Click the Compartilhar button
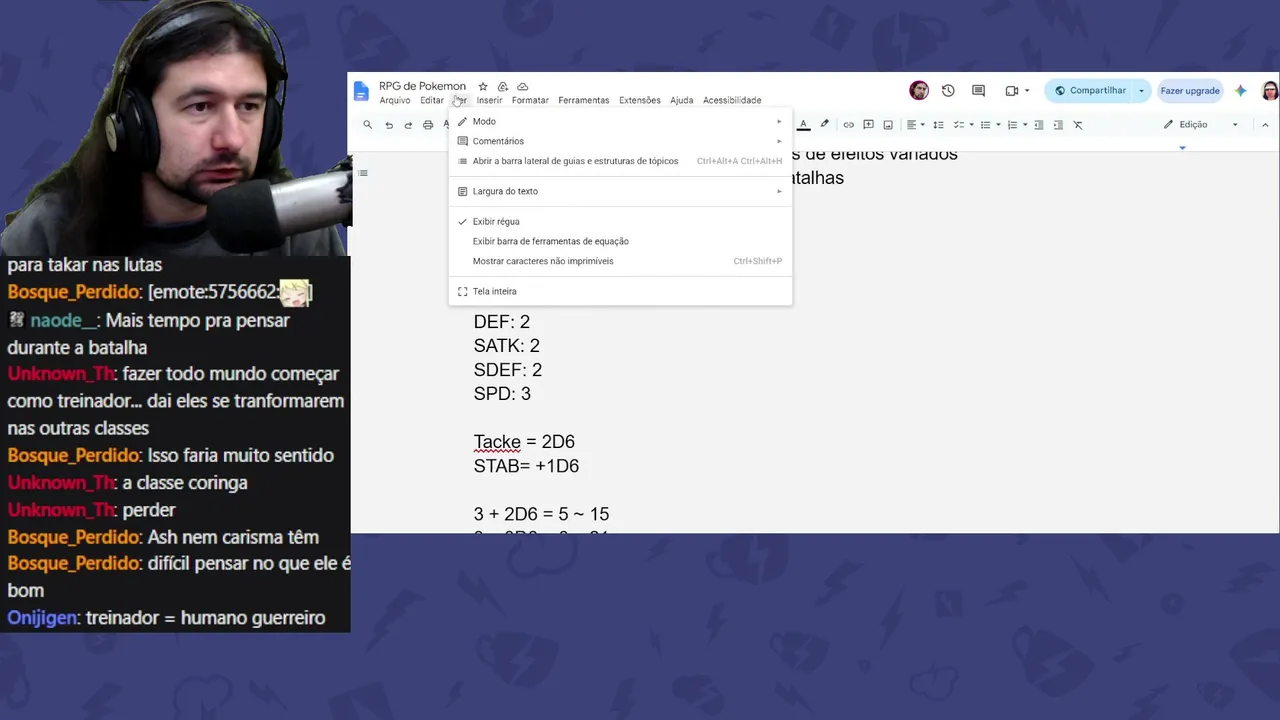Screen dimensions: 1280x720 pos(1089,91)
